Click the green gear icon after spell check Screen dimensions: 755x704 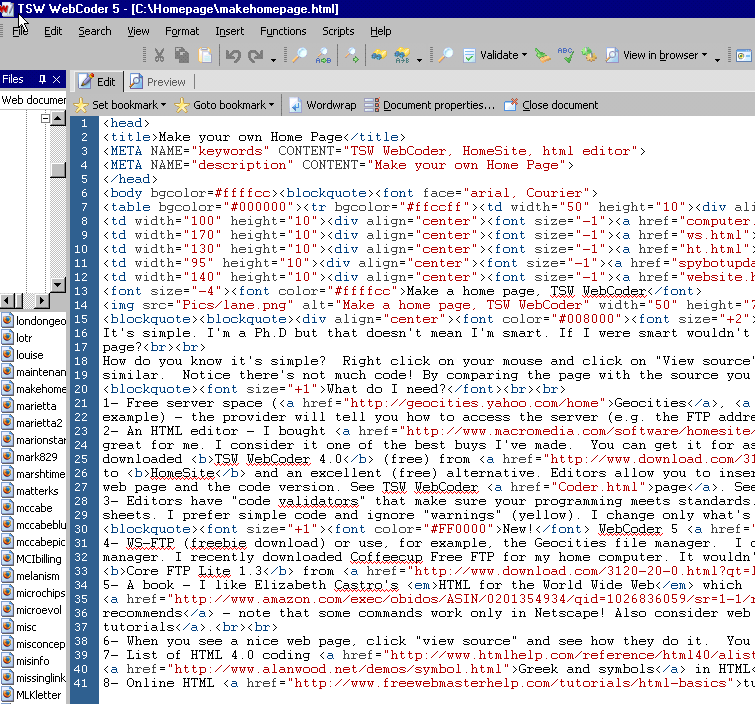[x=588, y=55]
